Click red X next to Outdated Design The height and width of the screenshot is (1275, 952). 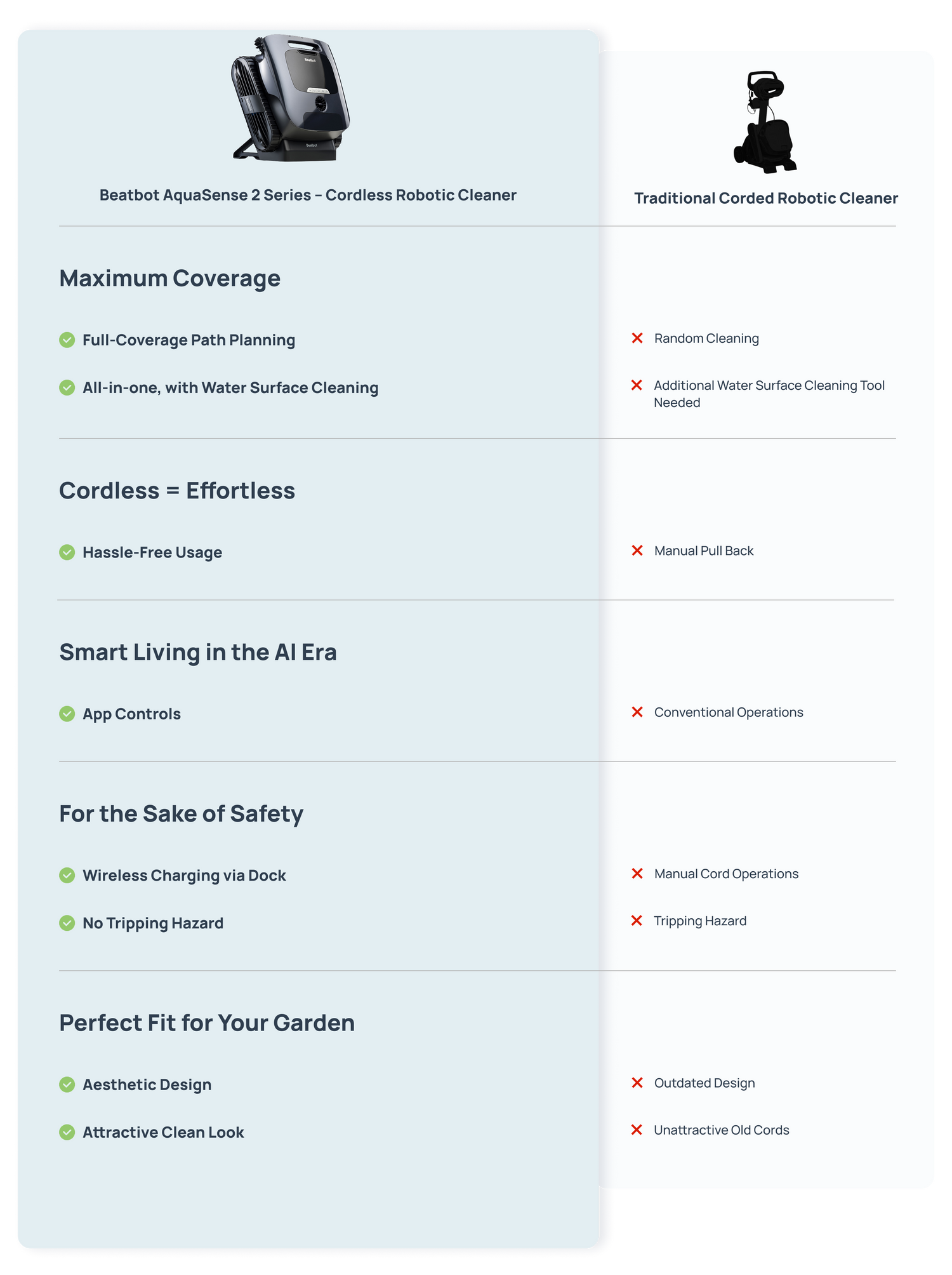click(637, 1083)
